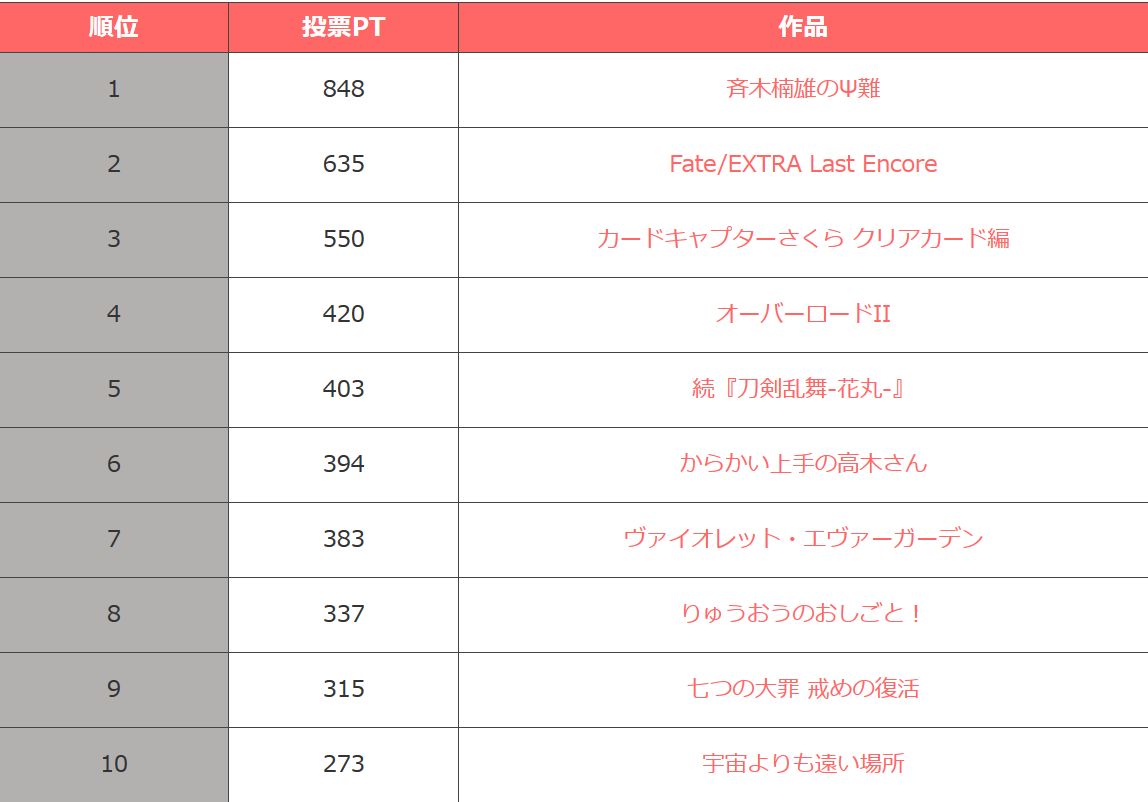Click the 投票PT column header
The height and width of the screenshot is (802, 1148).
[x=343, y=27]
